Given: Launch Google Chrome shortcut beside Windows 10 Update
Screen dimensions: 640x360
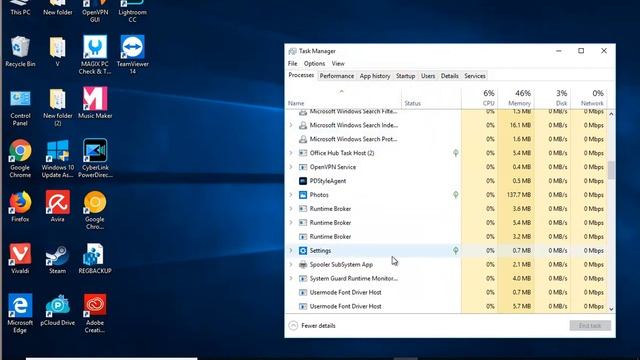Looking at the screenshot, I should coord(20,158).
